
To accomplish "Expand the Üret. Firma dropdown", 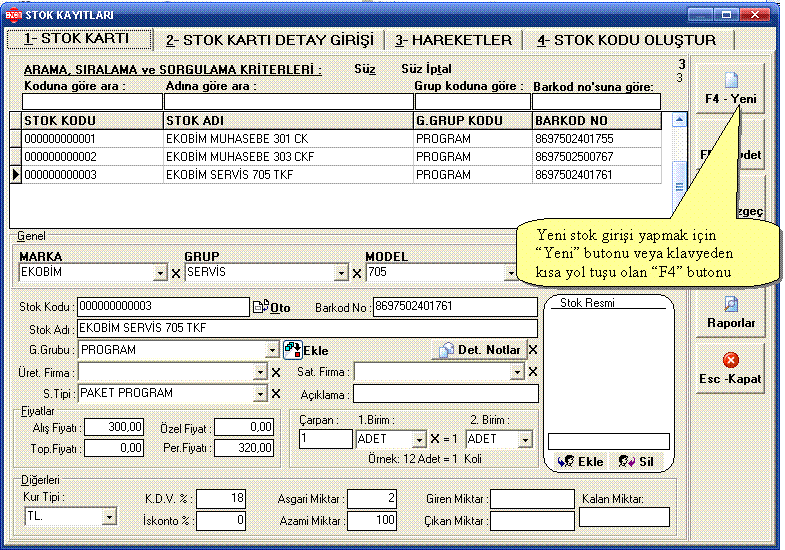I will (x=260, y=372).
